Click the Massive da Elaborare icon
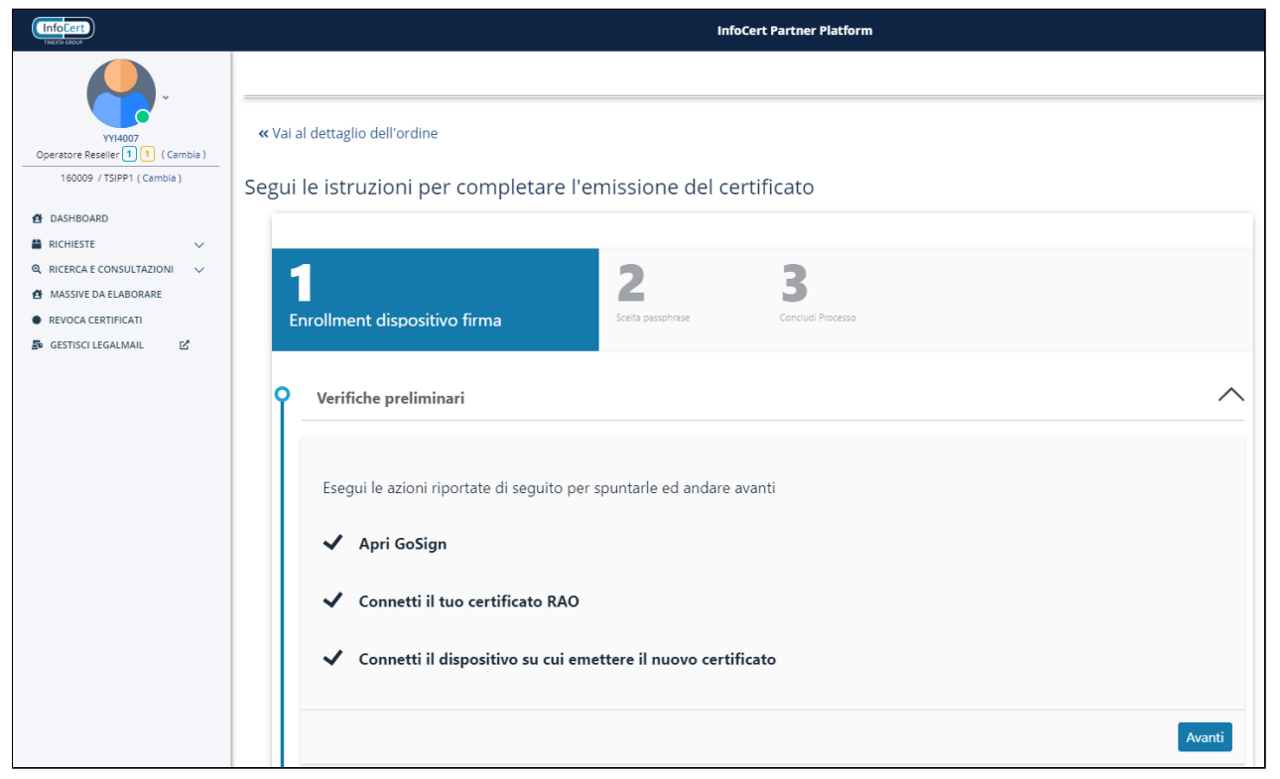Screen dimensions: 1280x779 click(38, 295)
